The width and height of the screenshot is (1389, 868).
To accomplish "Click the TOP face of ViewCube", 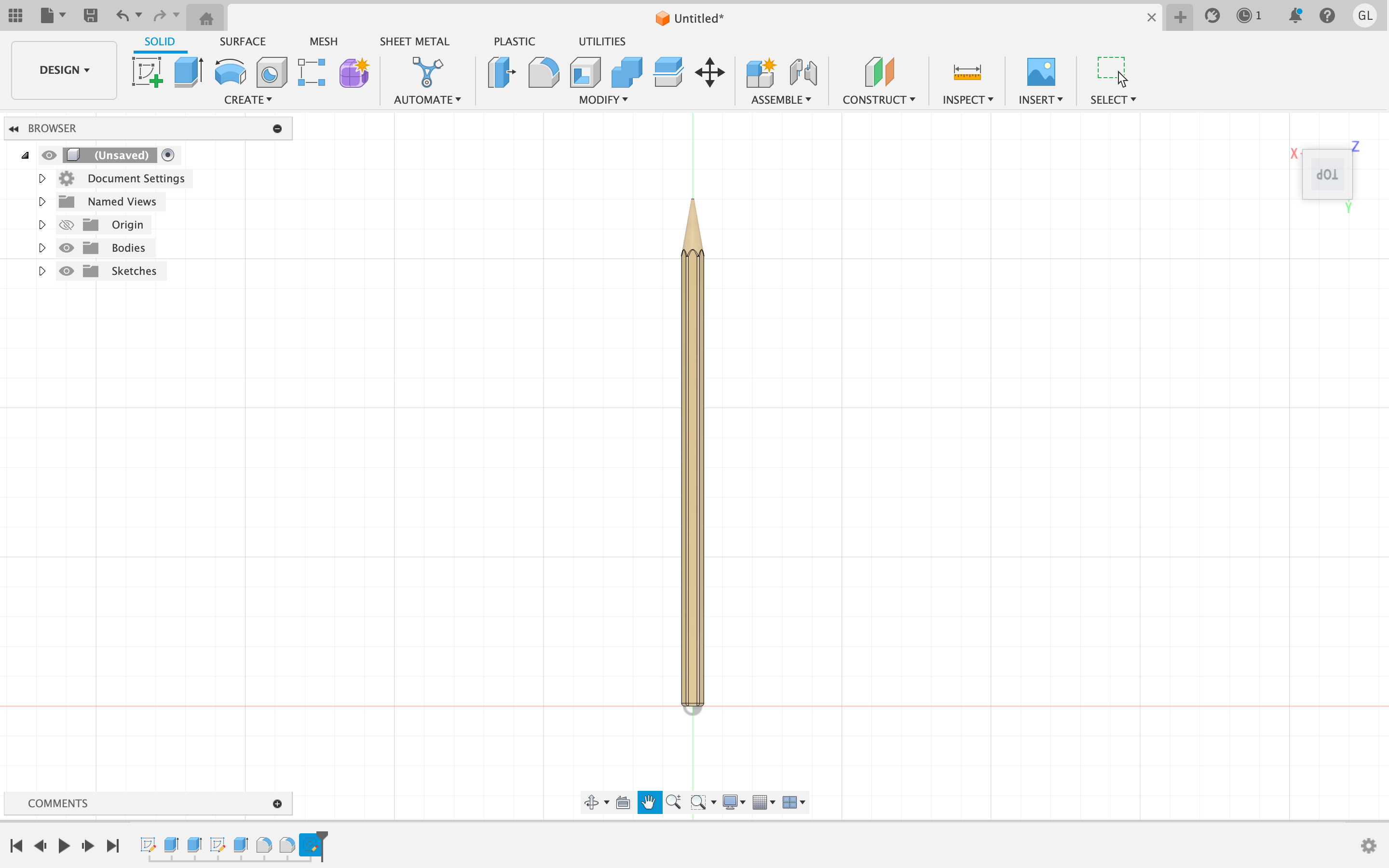I will [x=1326, y=175].
